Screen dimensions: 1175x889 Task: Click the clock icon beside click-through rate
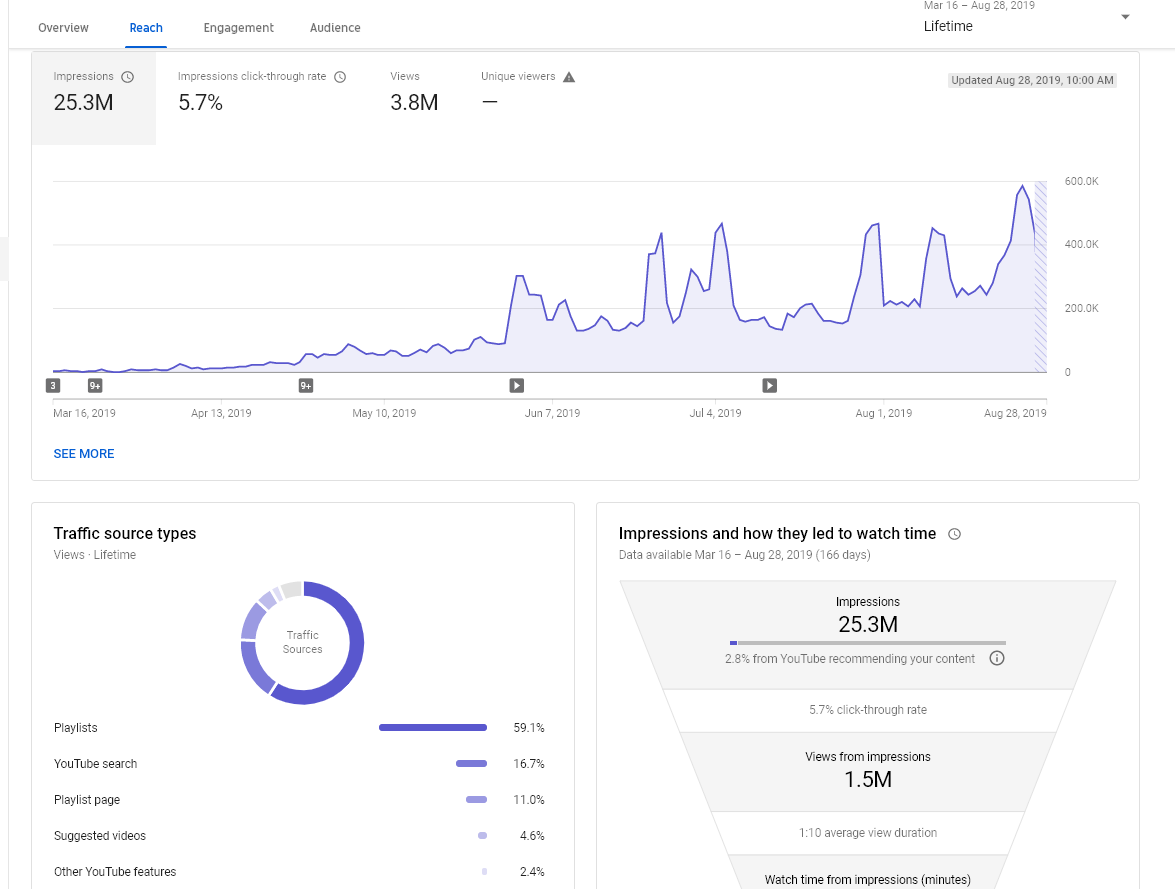click(340, 76)
